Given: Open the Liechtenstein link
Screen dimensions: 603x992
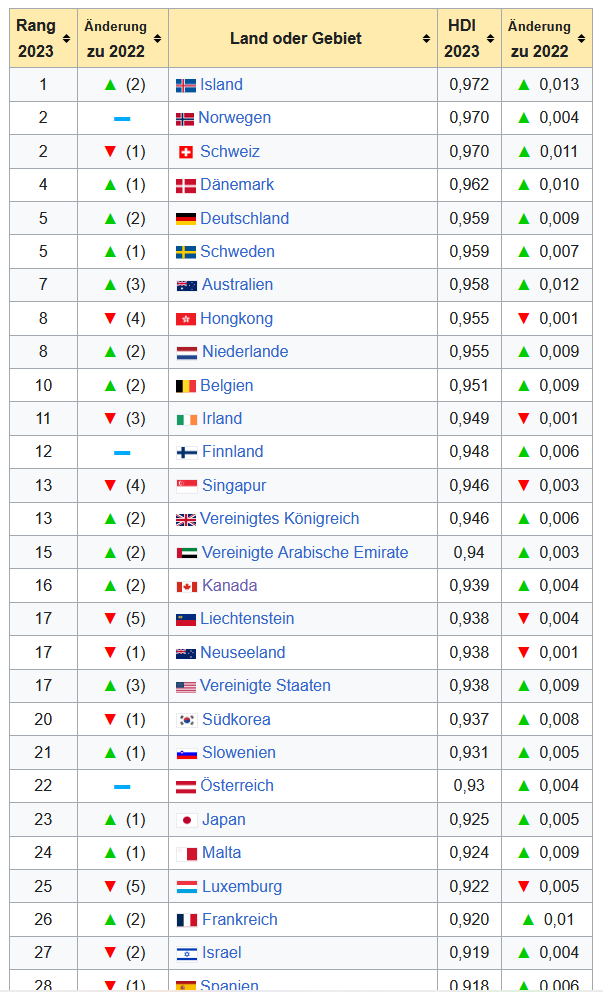Looking at the screenshot, I should tap(247, 619).
